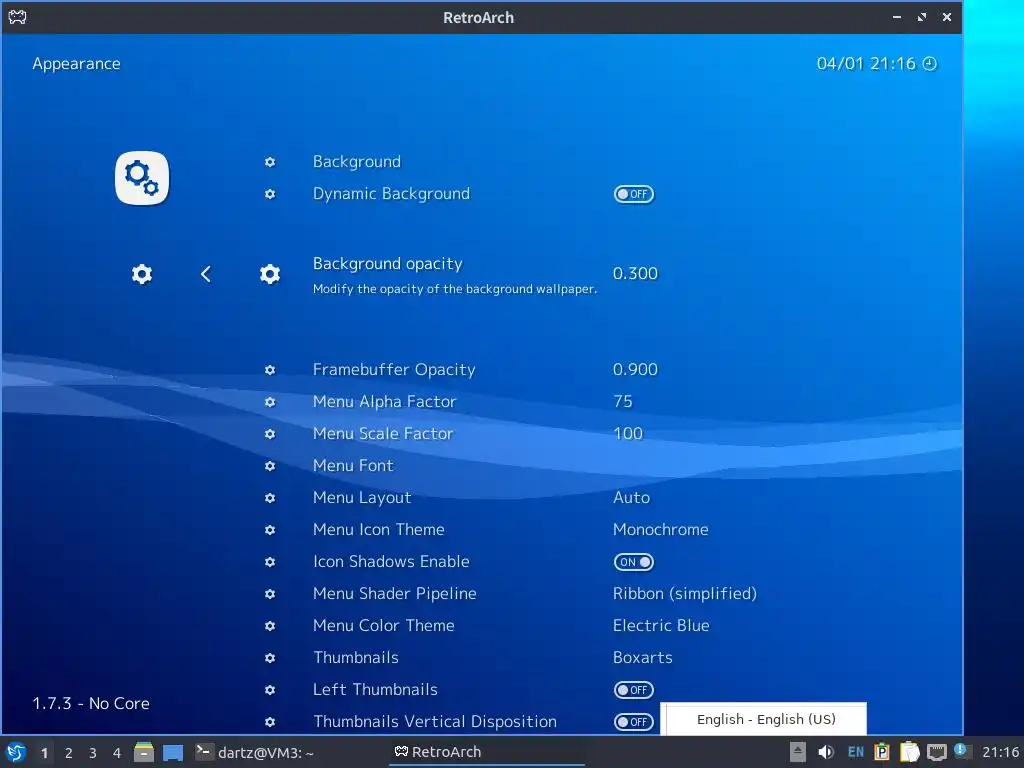
Task: Click gear icon beside Background opacity
Action: point(270,274)
